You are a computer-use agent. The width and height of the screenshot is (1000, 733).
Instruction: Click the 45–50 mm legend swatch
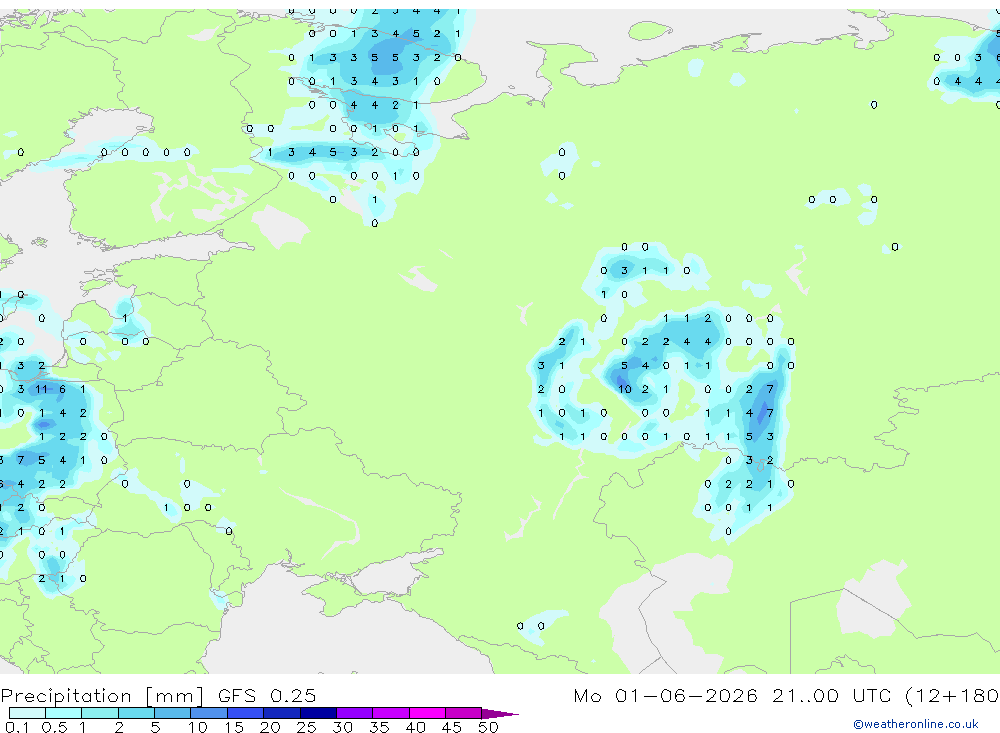tap(464, 713)
